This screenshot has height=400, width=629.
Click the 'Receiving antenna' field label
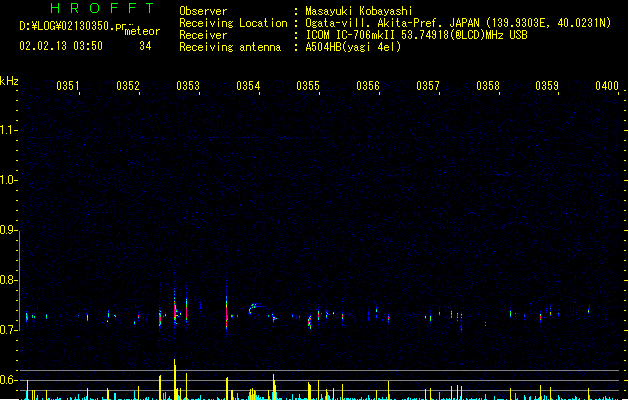click(230, 47)
